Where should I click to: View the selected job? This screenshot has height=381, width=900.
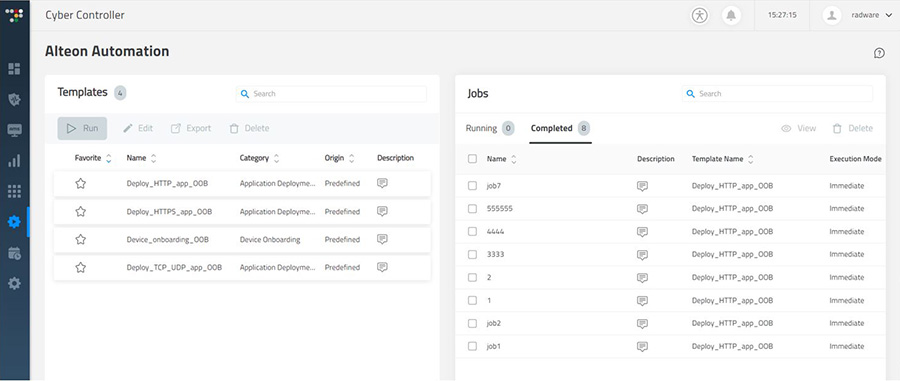pos(798,129)
